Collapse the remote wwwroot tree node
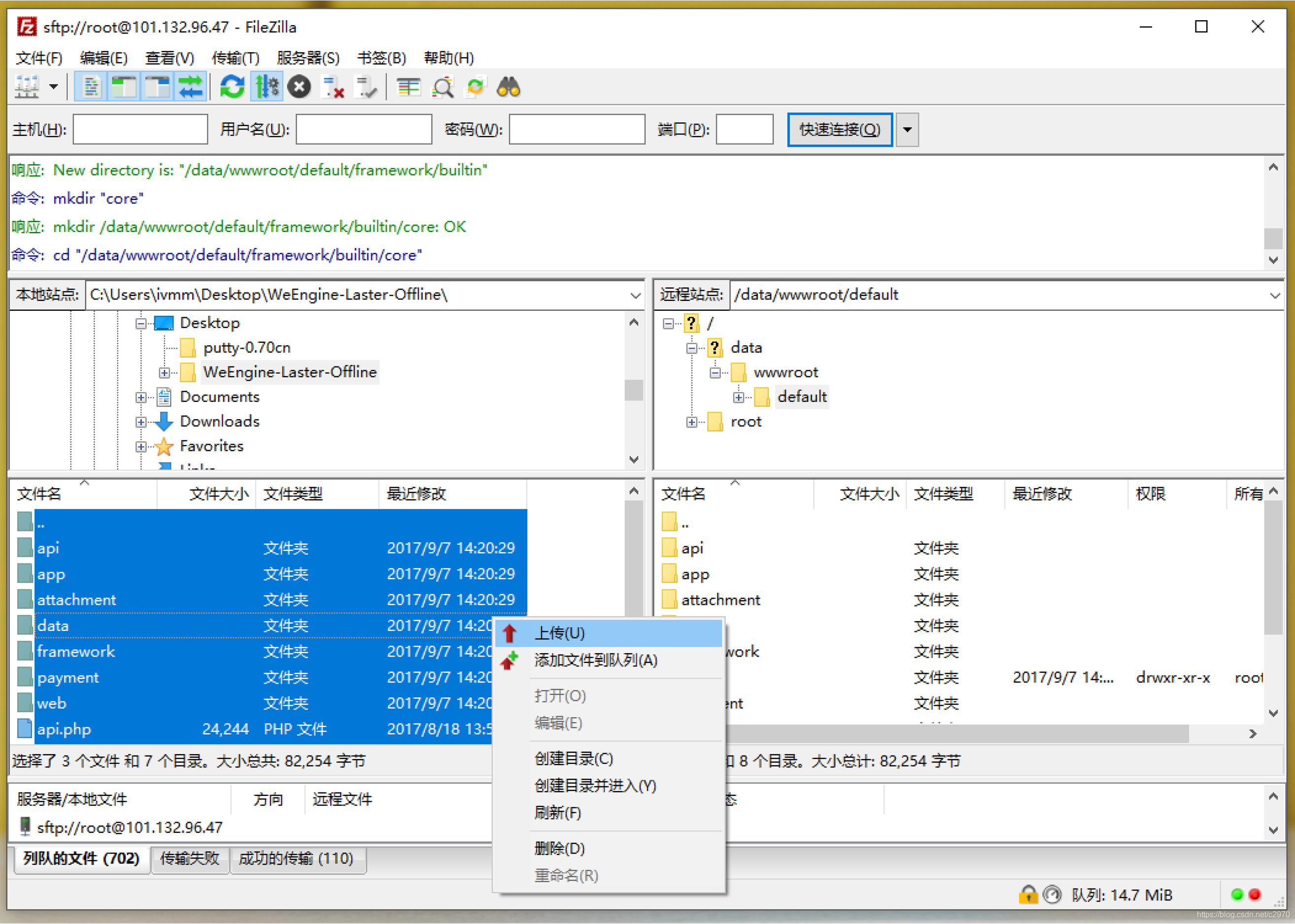Screen dimensions: 1295x924 tap(715, 373)
